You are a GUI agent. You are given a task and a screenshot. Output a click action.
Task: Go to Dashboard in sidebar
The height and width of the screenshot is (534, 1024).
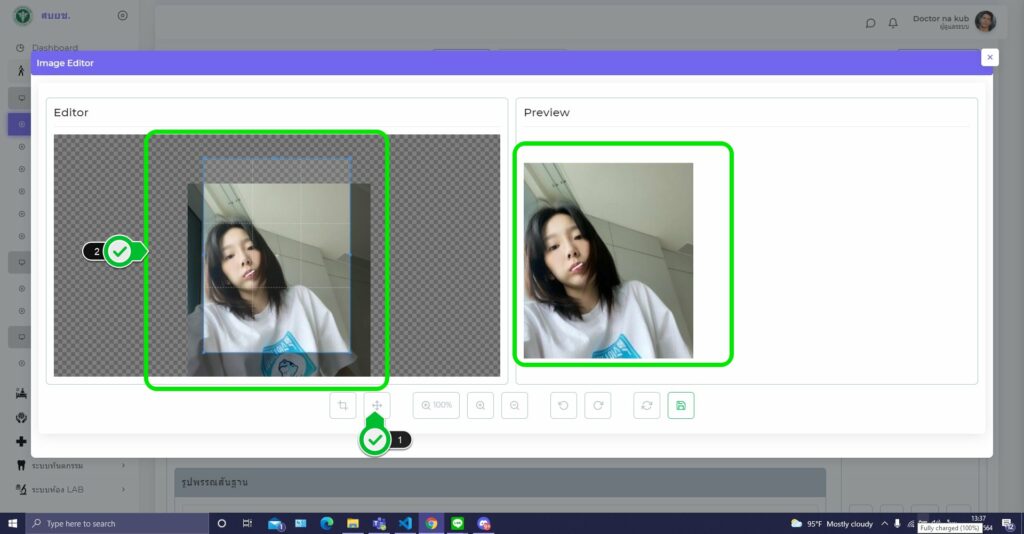coord(54,47)
